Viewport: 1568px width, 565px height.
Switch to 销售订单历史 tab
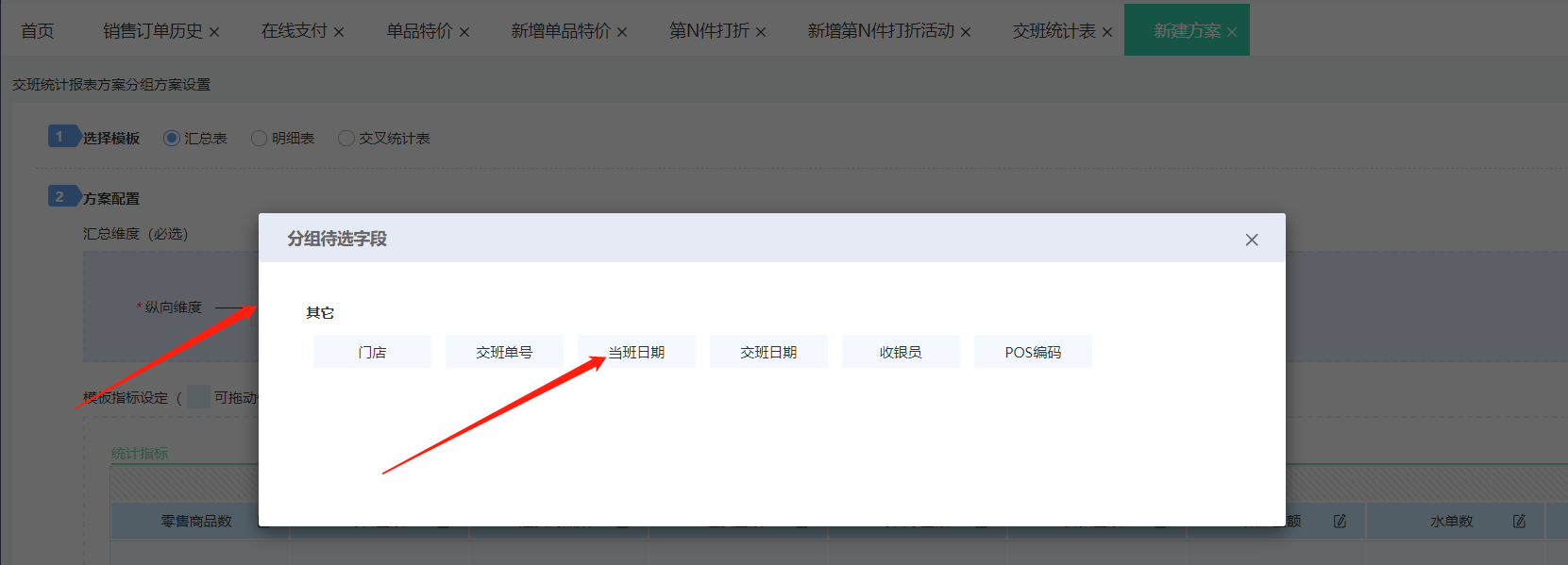click(x=153, y=31)
